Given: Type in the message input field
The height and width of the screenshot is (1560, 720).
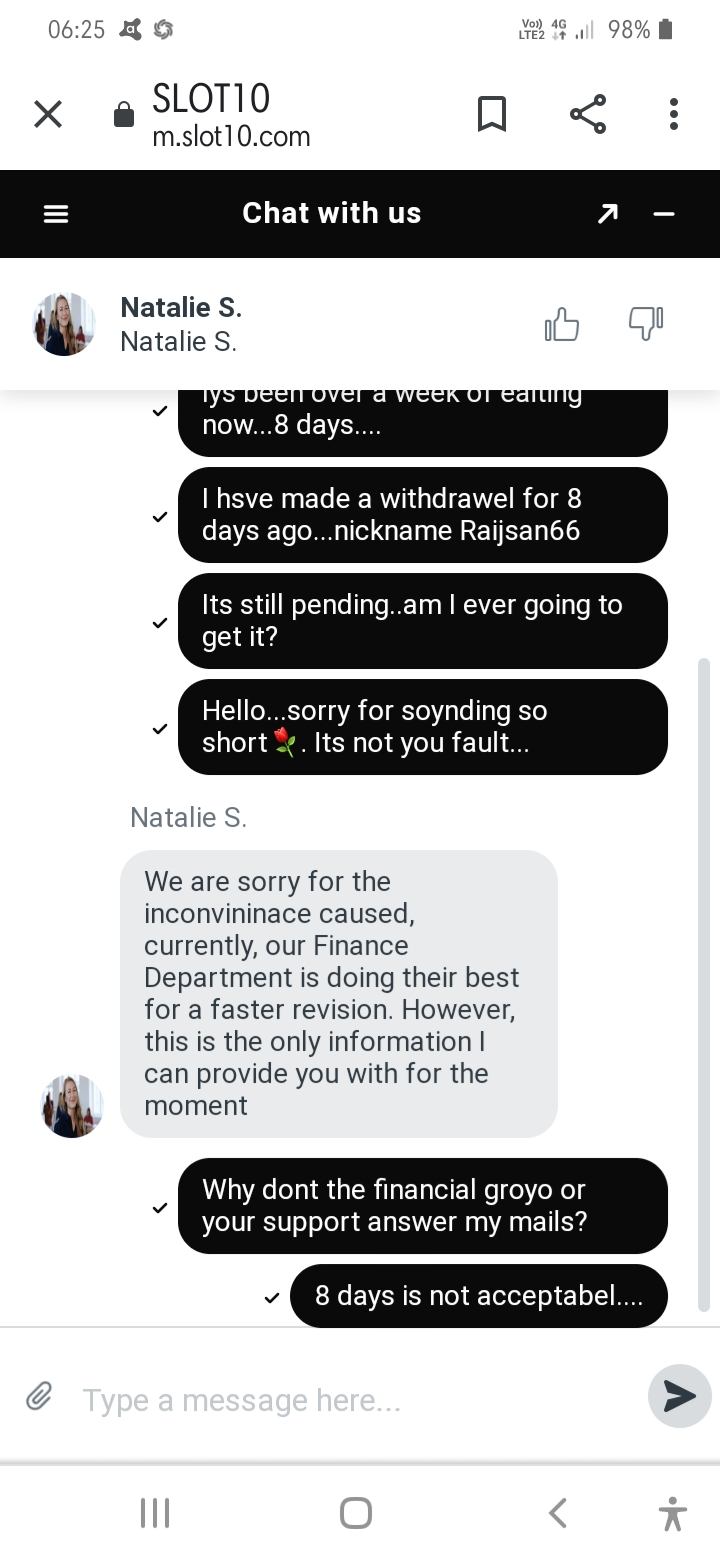Looking at the screenshot, I should tap(350, 1400).
